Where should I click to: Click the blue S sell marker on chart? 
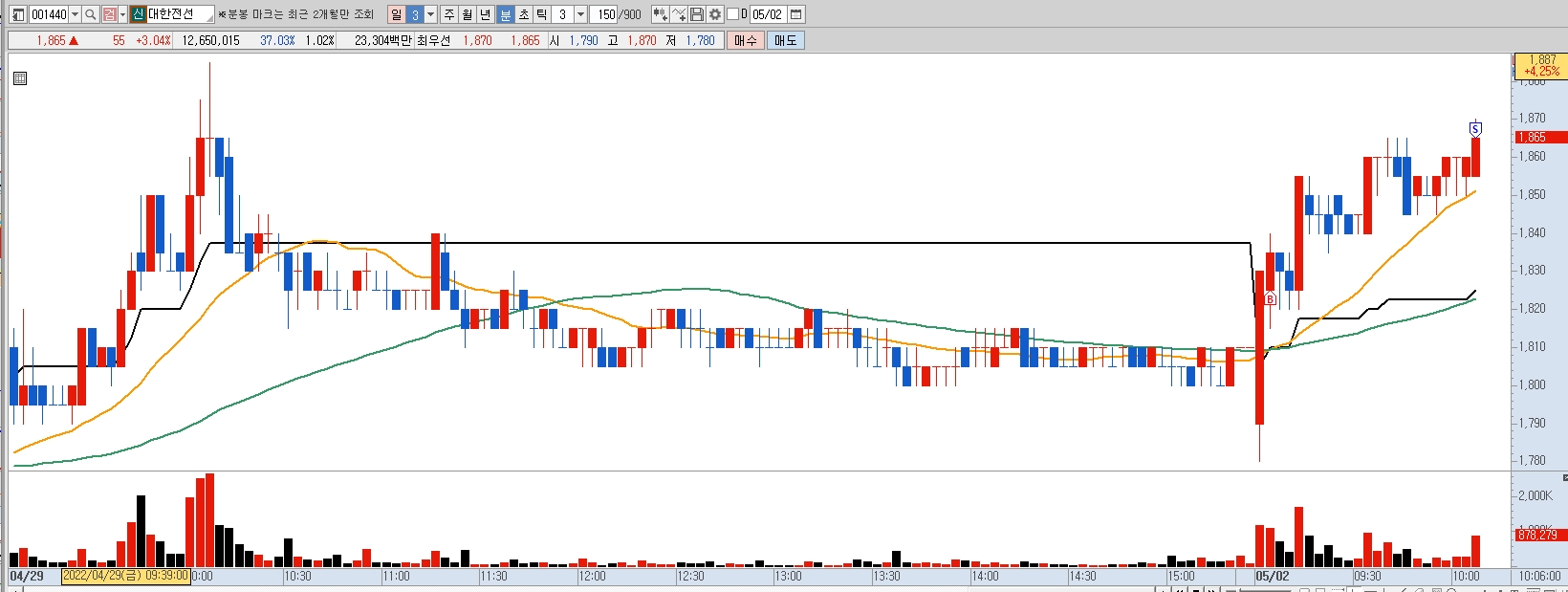click(x=1475, y=128)
